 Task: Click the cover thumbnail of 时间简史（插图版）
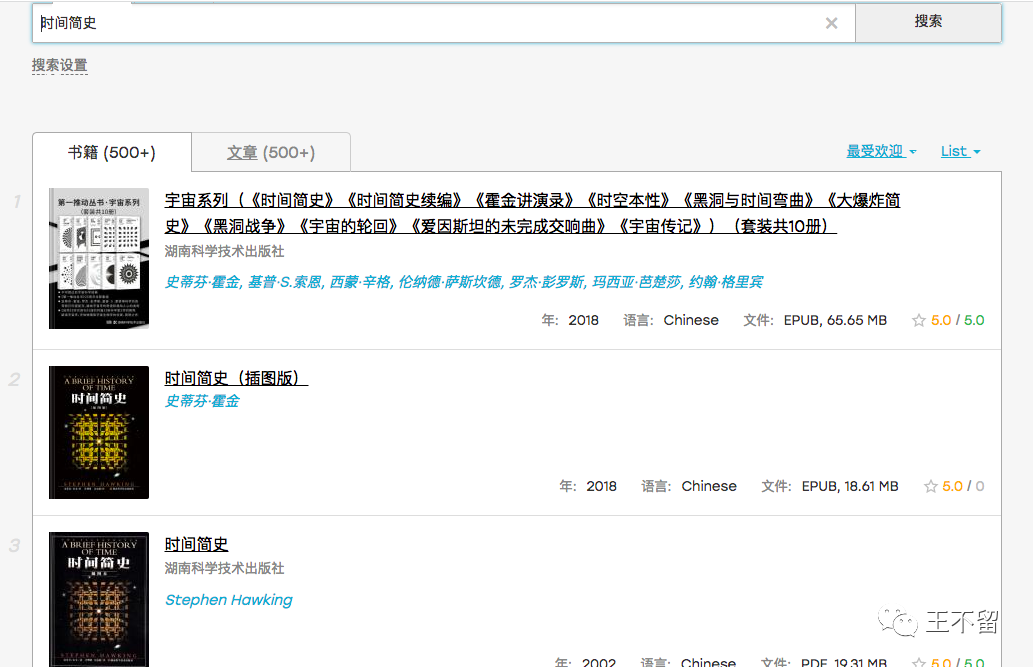(99, 432)
